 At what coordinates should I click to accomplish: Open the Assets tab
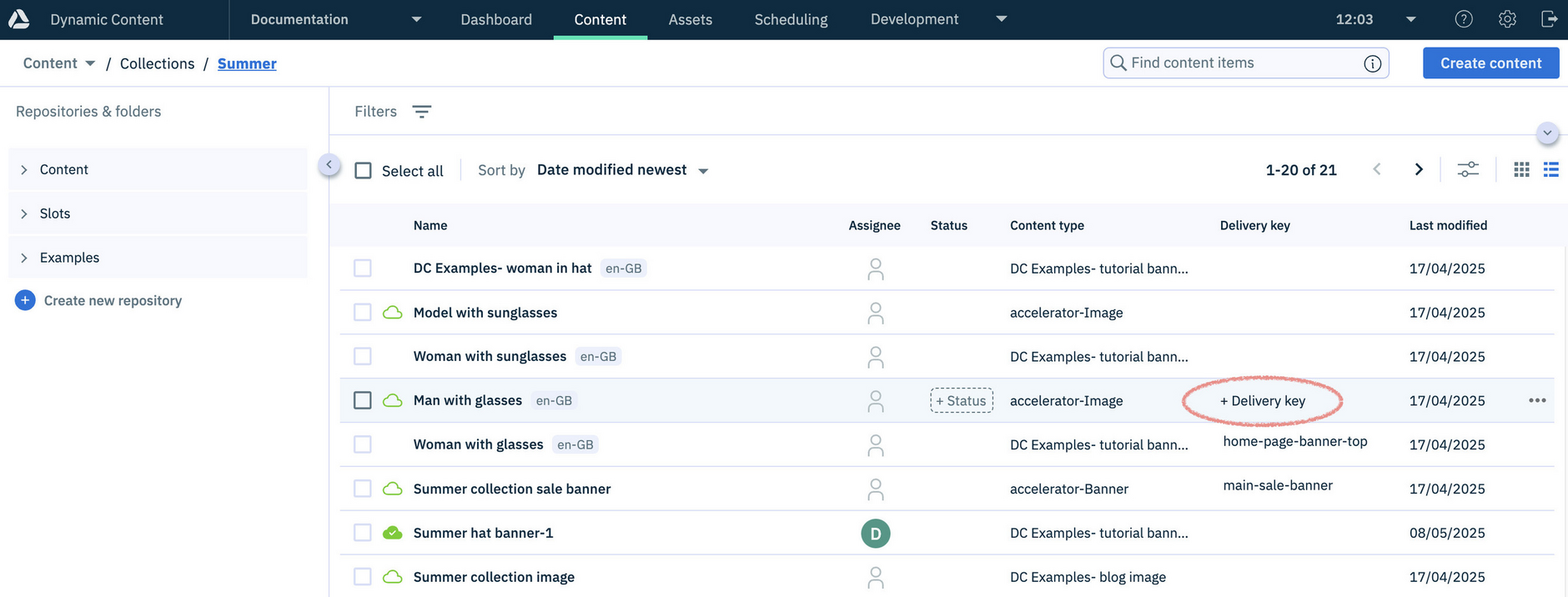(x=691, y=19)
